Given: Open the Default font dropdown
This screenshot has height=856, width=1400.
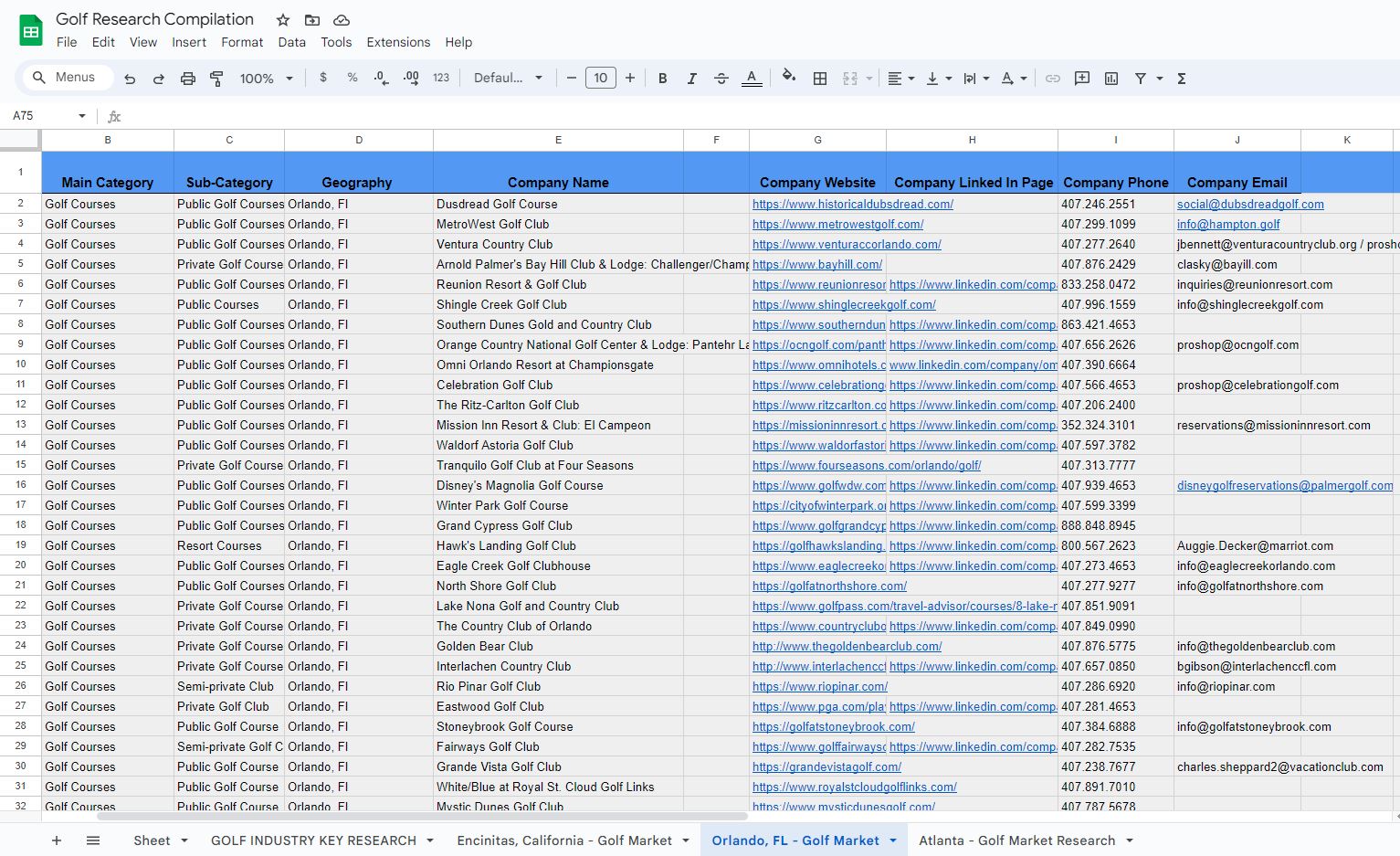Looking at the screenshot, I should tap(508, 79).
